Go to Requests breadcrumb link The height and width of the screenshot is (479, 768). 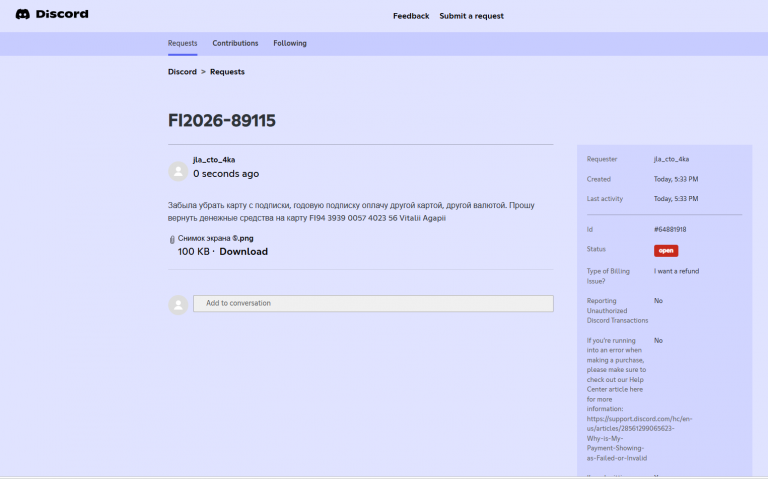coord(227,72)
